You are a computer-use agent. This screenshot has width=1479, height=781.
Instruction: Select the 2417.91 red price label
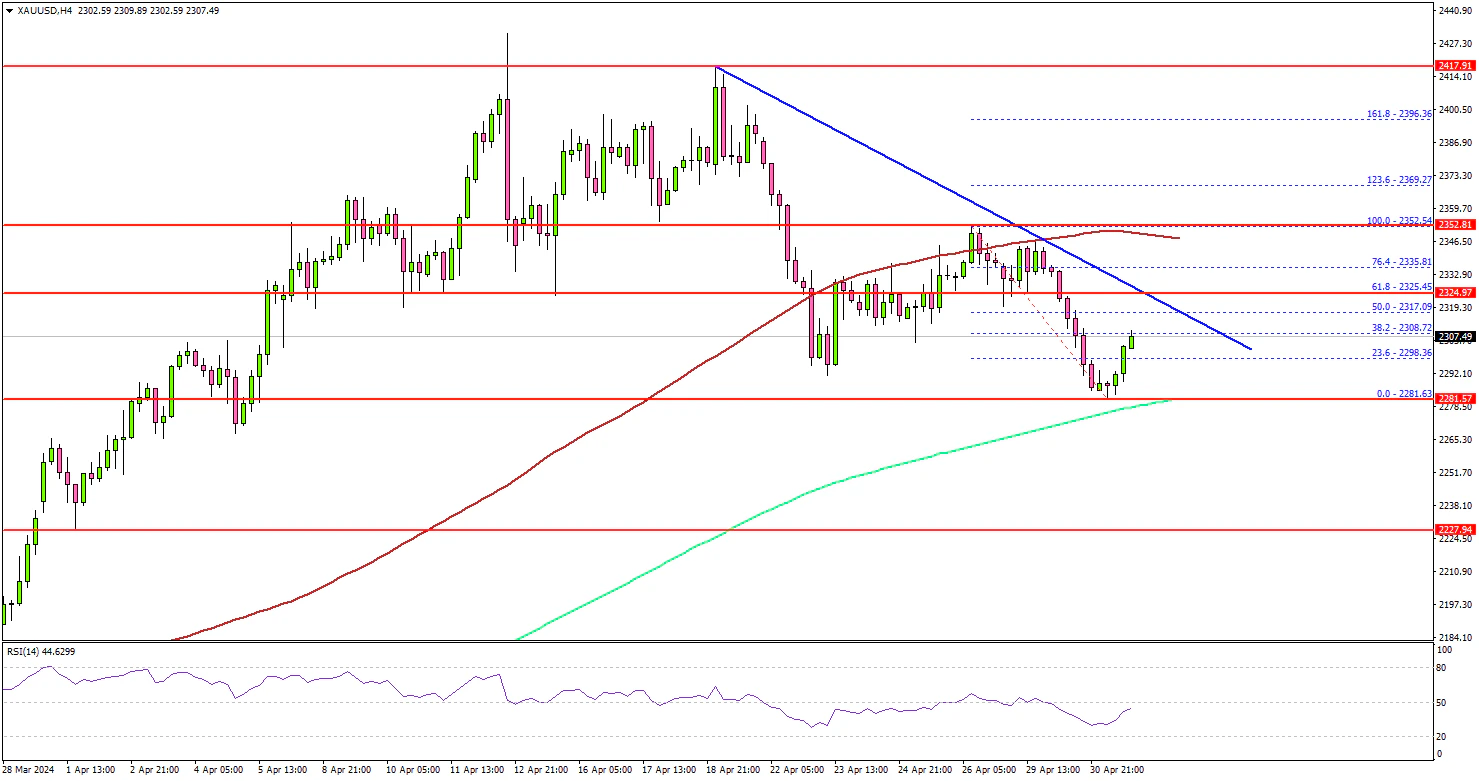(x=1455, y=66)
